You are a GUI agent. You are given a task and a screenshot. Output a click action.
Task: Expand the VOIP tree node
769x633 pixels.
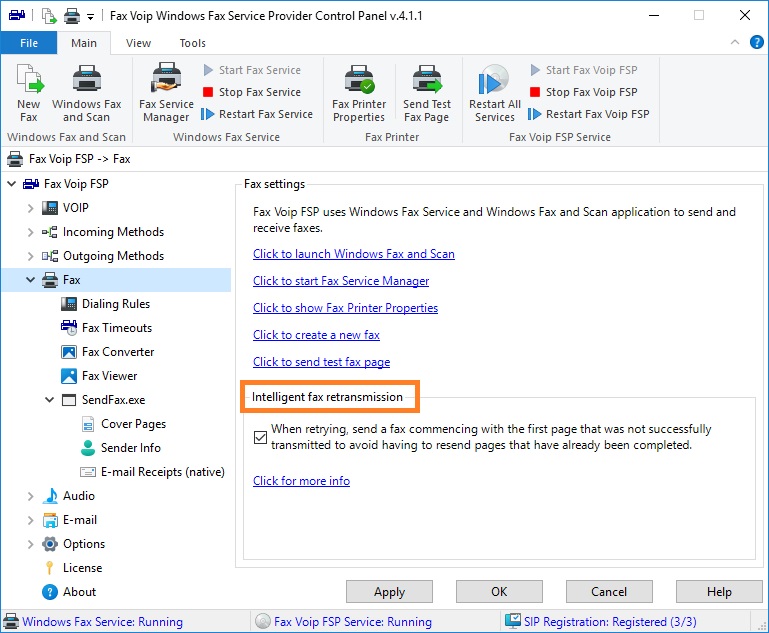tap(30, 208)
